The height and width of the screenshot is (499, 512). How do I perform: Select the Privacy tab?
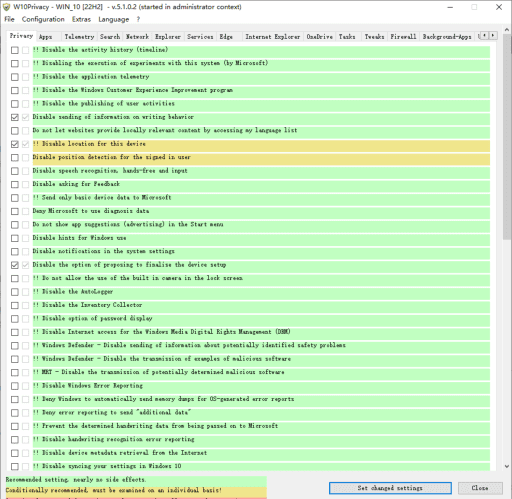pos(21,36)
